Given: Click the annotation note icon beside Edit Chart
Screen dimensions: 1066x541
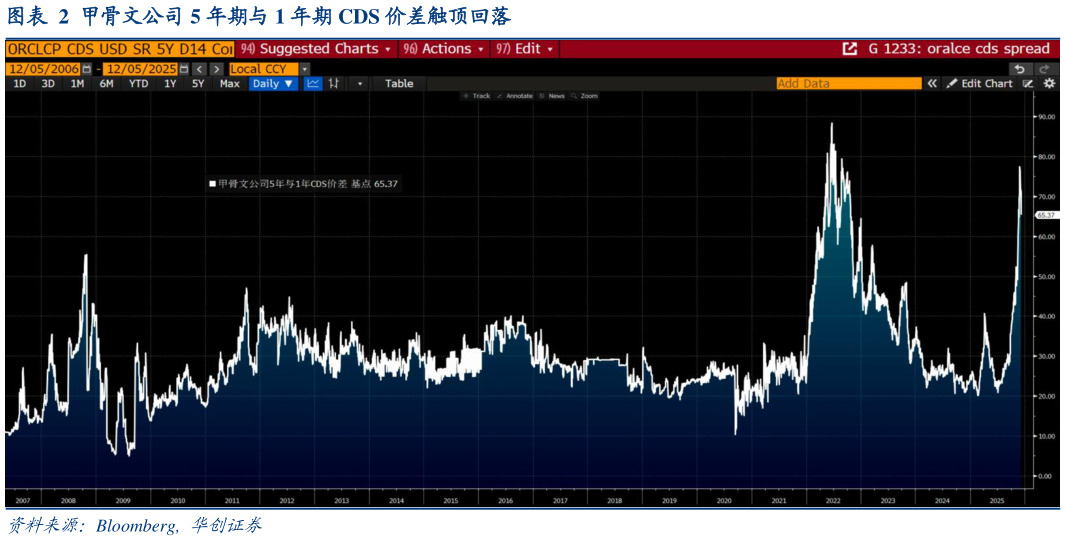Looking at the screenshot, I should 1029,84.
